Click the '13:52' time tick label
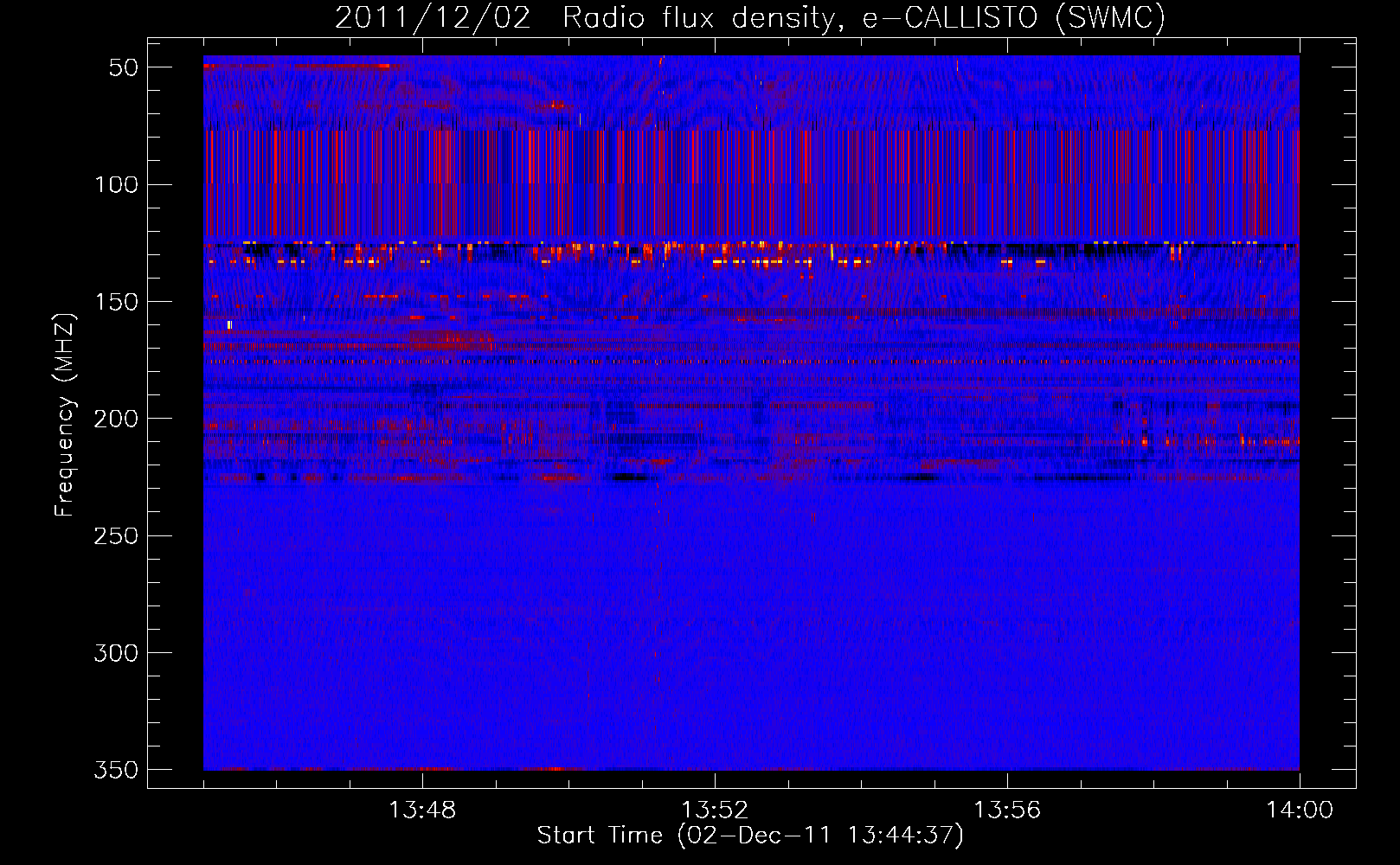 click(x=715, y=811)
